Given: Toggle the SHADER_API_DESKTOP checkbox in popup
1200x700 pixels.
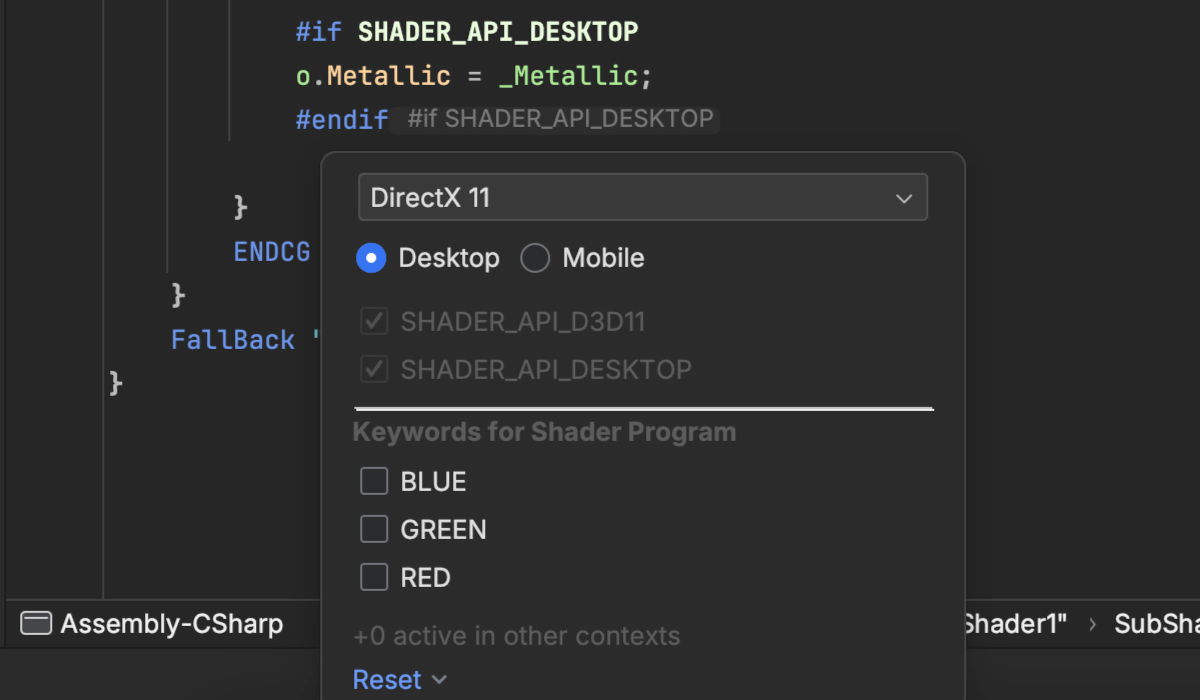Looking at the screenshot, I should [x=374, y=370].
